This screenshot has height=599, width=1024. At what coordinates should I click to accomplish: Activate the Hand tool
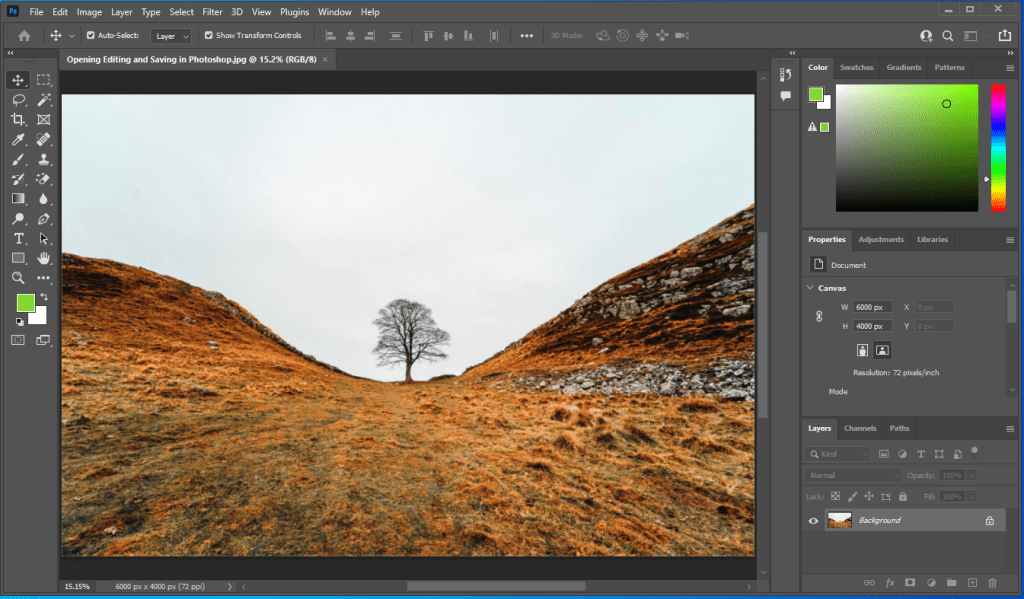point(44,258)
